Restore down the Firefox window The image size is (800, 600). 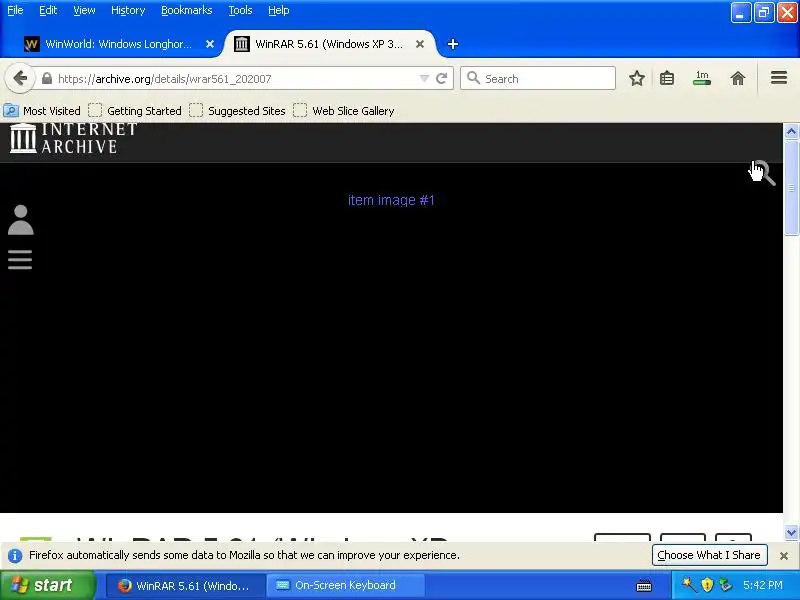pyautogui.click(x=764, y=13)
